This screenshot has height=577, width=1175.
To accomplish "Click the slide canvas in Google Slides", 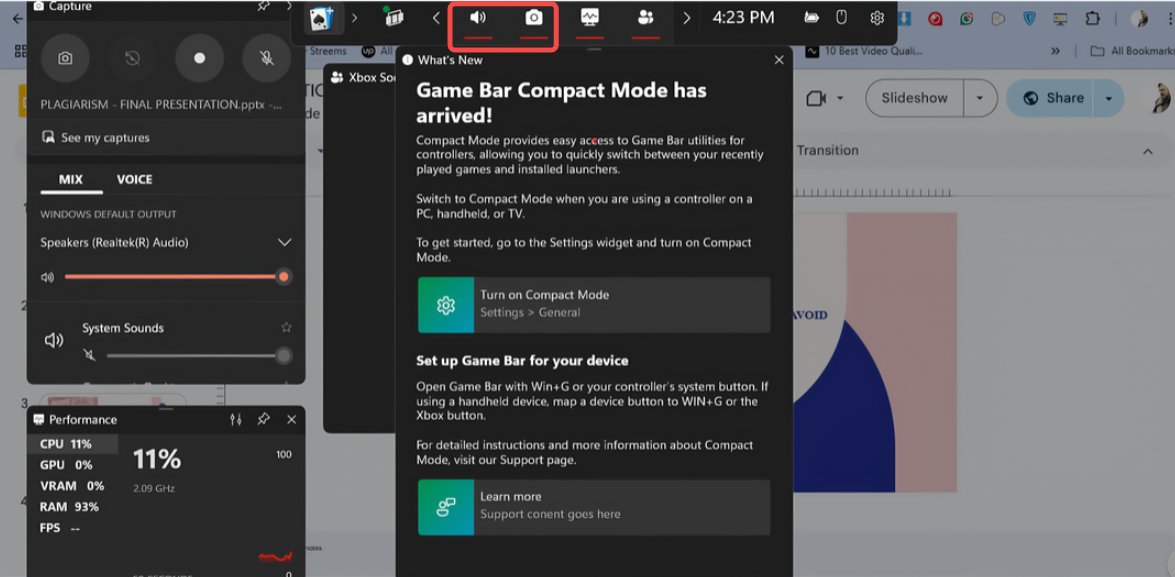I will [874, 352].
